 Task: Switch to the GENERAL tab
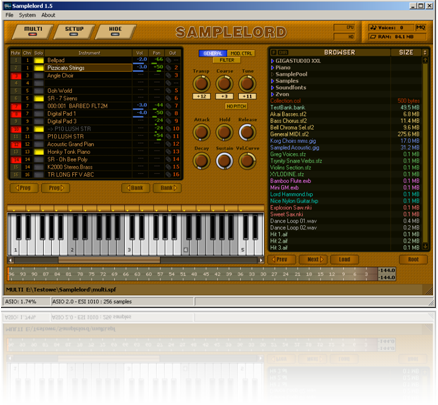pyautogui.click(x=213, y=53)
